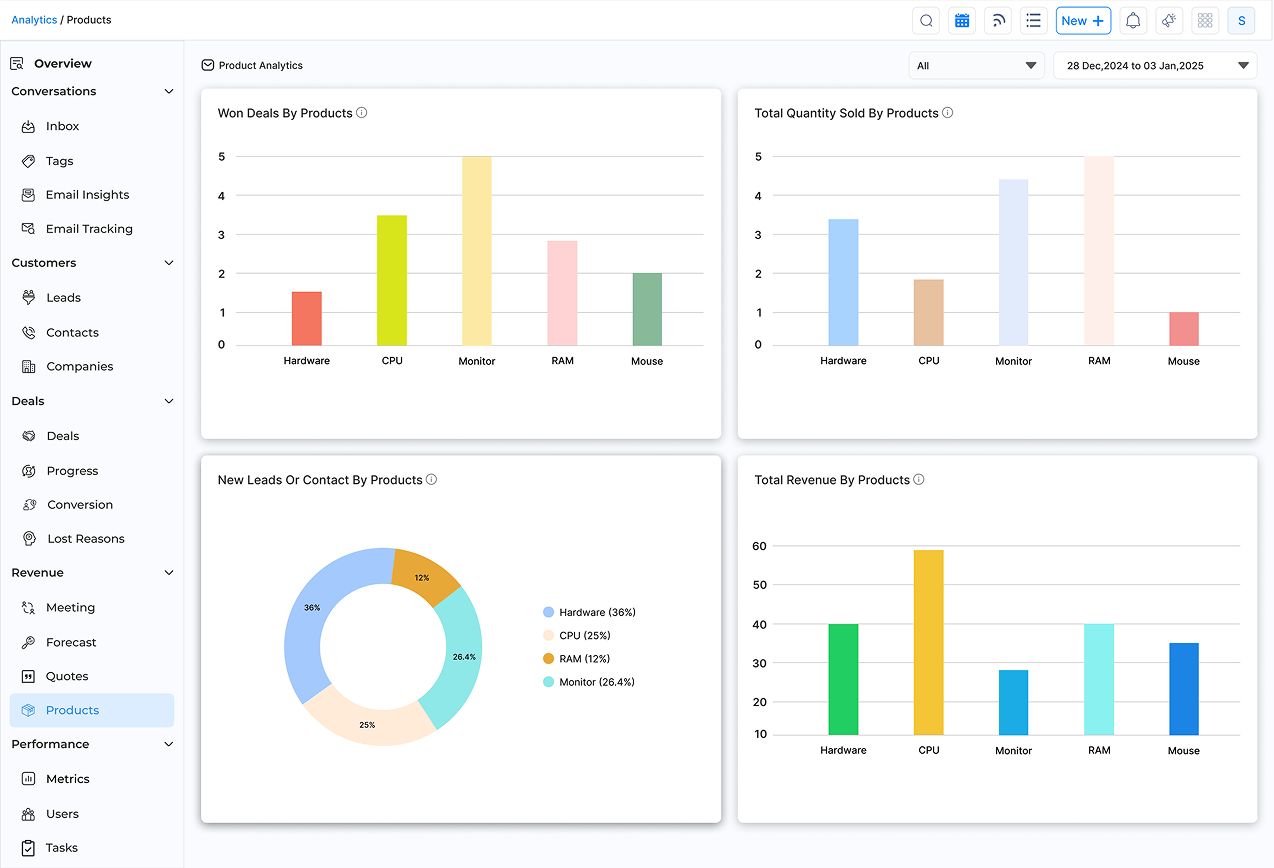Image resolution: width=1274 pixels, height=868 pixels.
Task: Open the All filter dropdown
Action: point(976,65)
